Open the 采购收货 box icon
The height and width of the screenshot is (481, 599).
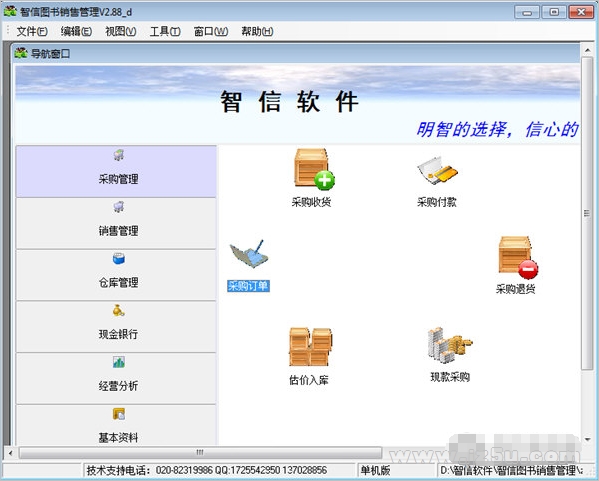click(x=314, y=169)
